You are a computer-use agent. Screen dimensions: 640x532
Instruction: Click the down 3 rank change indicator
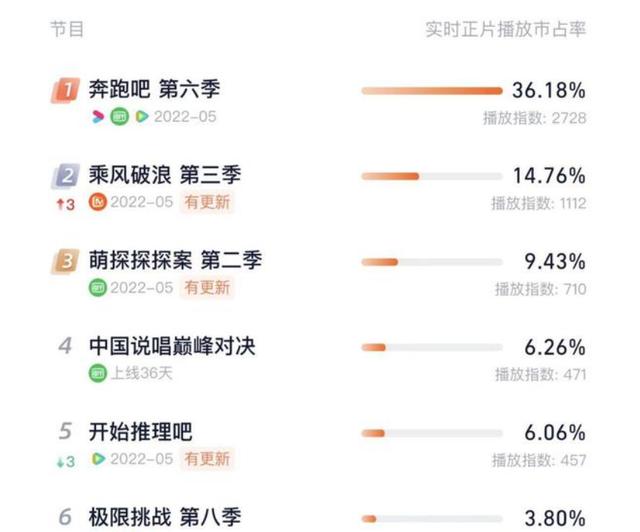click(x=66, y=462)
